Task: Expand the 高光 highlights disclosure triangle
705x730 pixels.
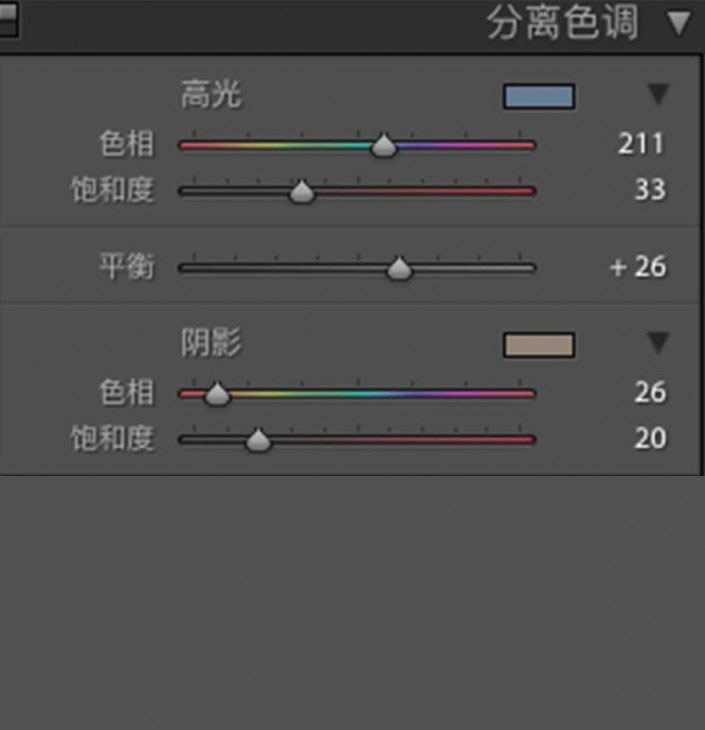Action: [657, 95]
